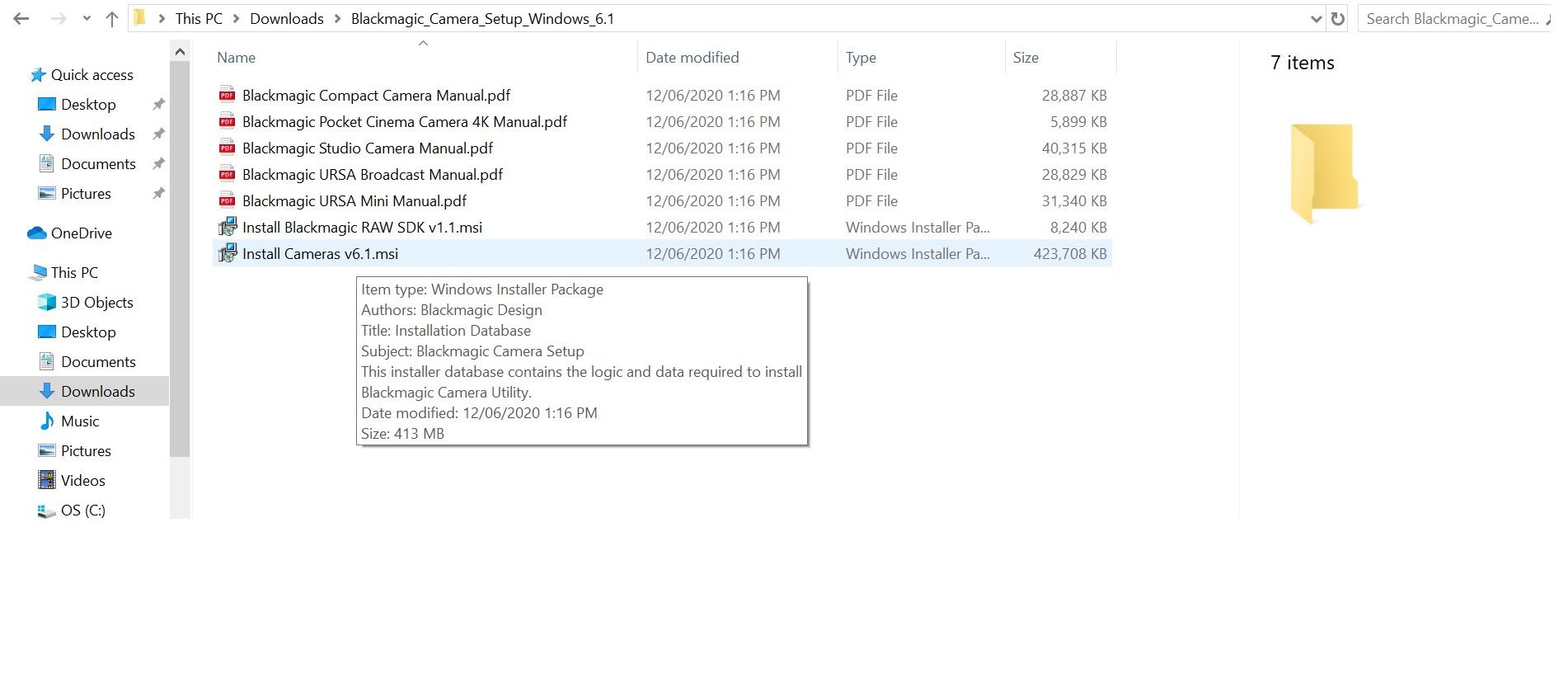Click the Forward navigation arrow
This screenshot has height=673, width=1568.
(x=59, y=19)
